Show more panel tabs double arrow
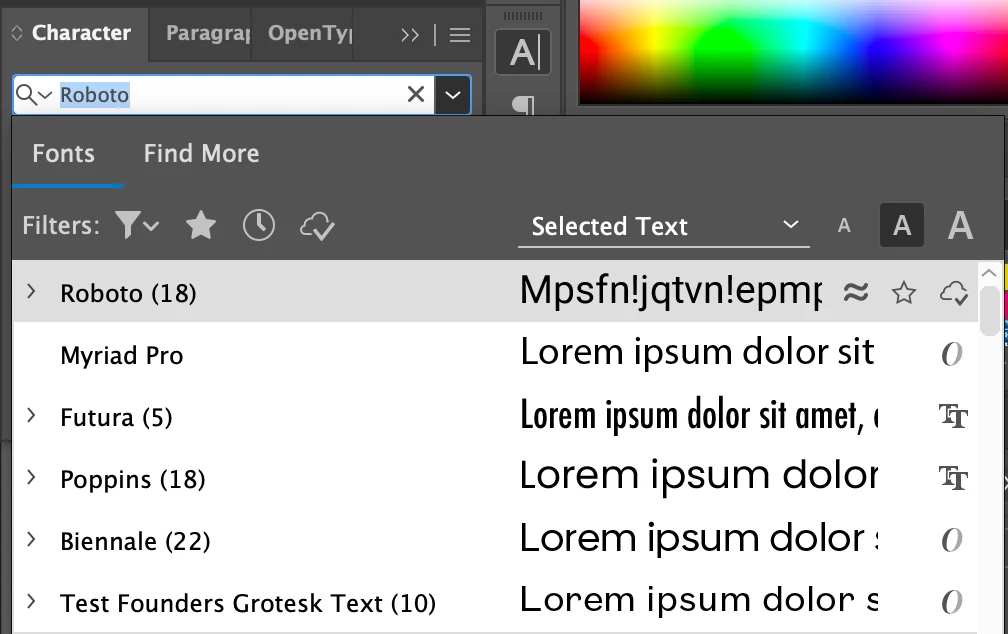1008x634 pixels. [x=410, y=35]
